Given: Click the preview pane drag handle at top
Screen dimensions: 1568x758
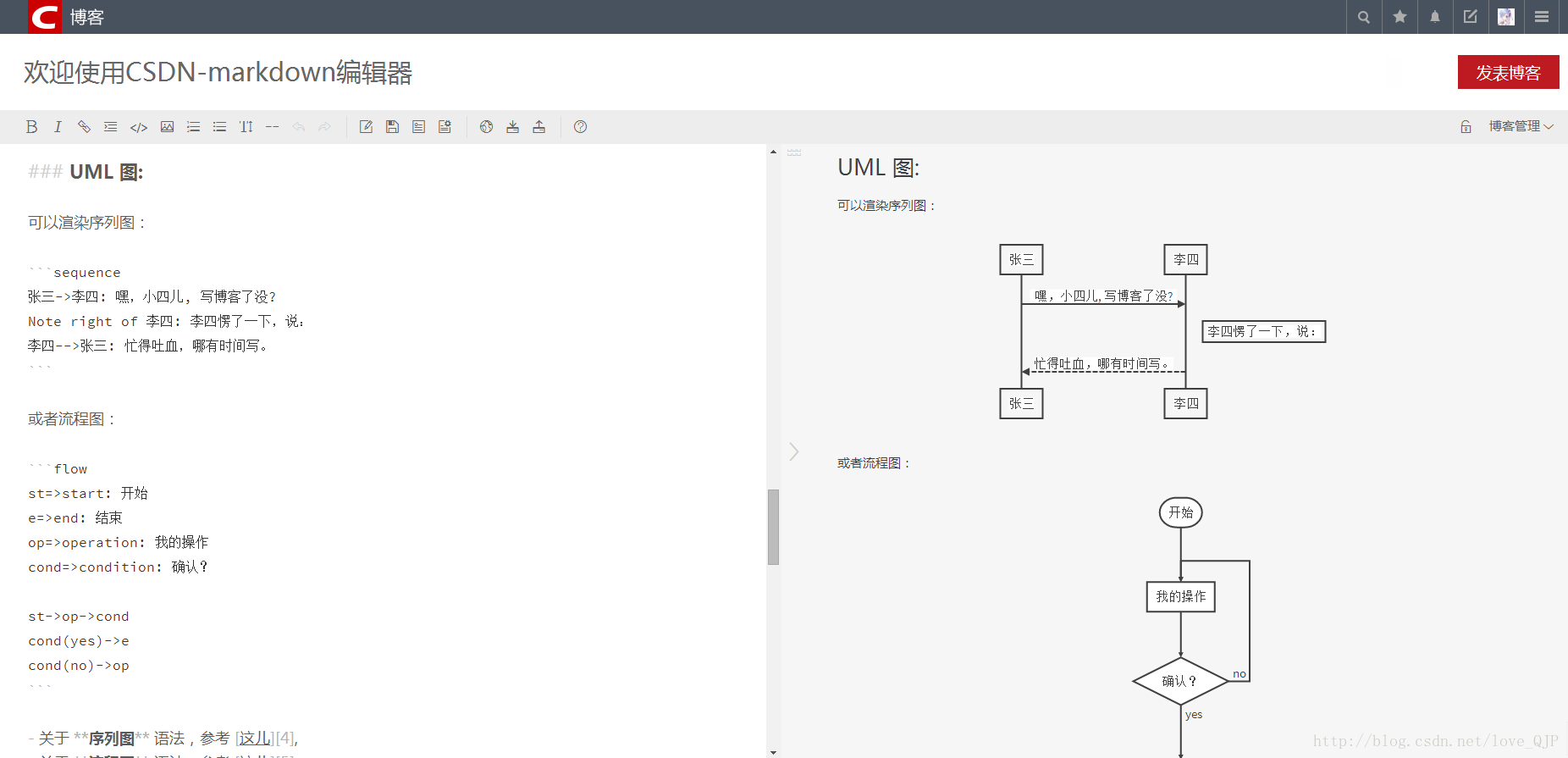Looking at the screenshot, I should pos(793,152).
